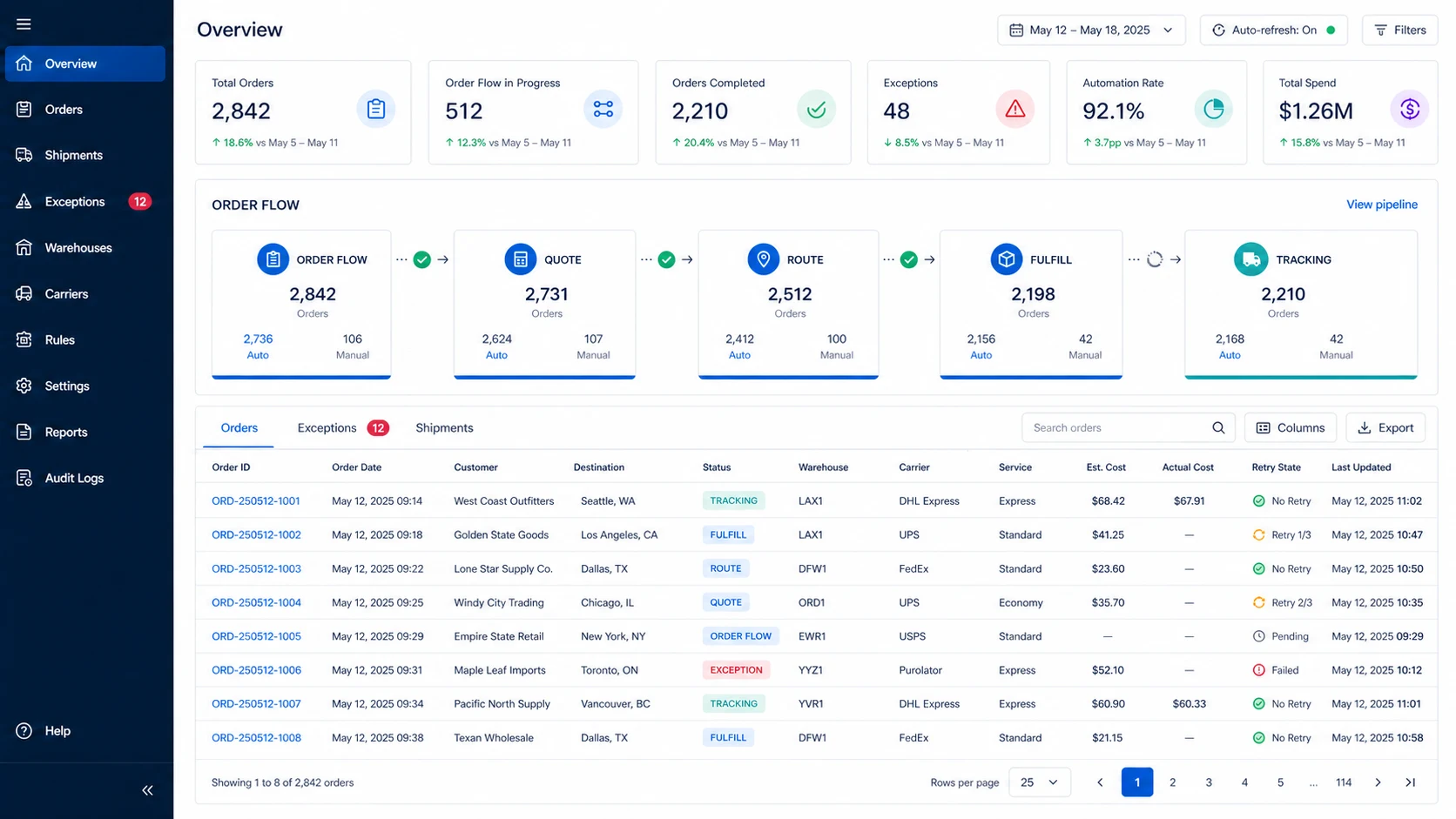
Task: Click the FULFILL stage box icon
Action: click(1007, 259)
